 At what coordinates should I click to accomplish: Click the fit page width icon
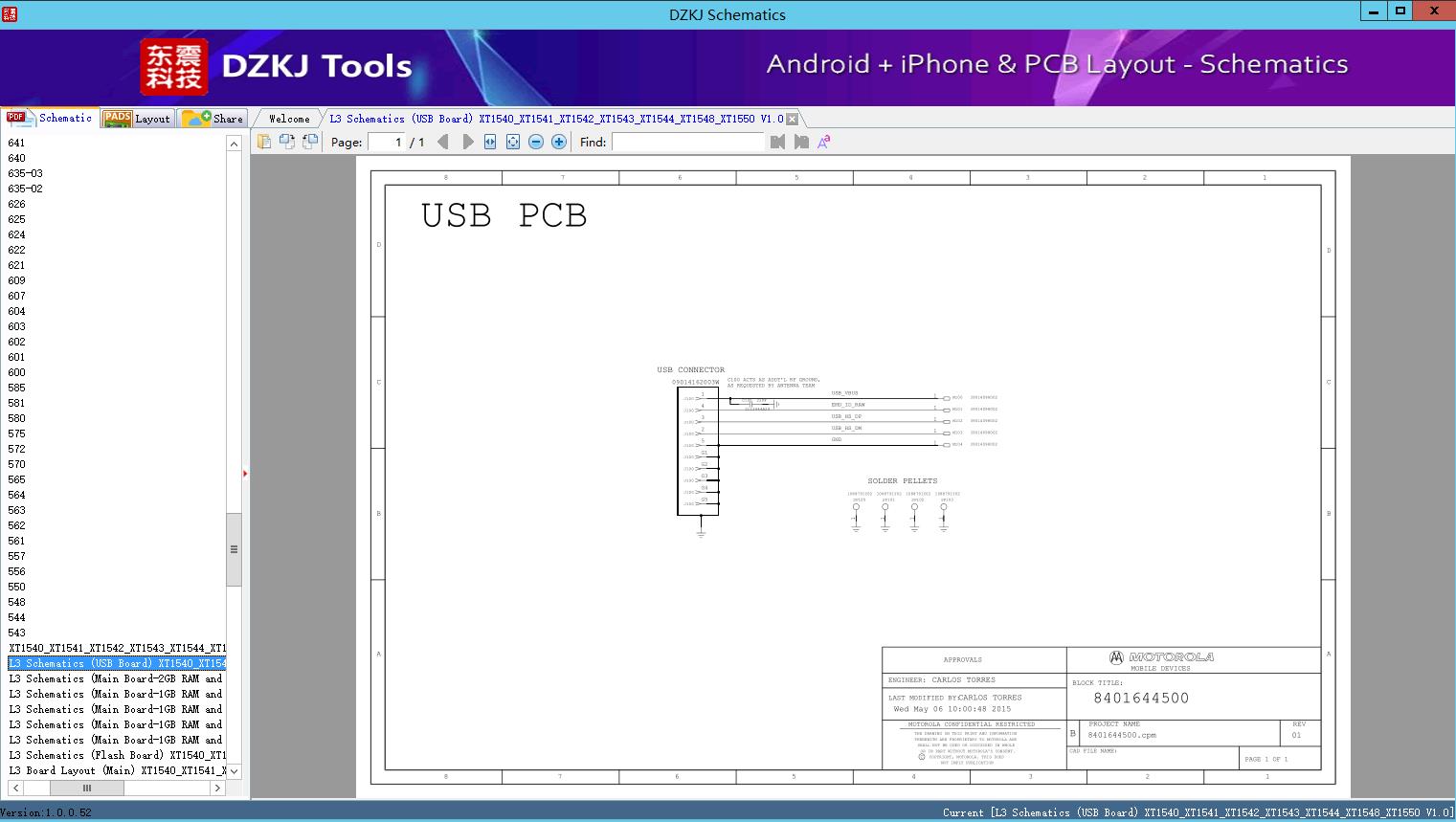point(489,141)
